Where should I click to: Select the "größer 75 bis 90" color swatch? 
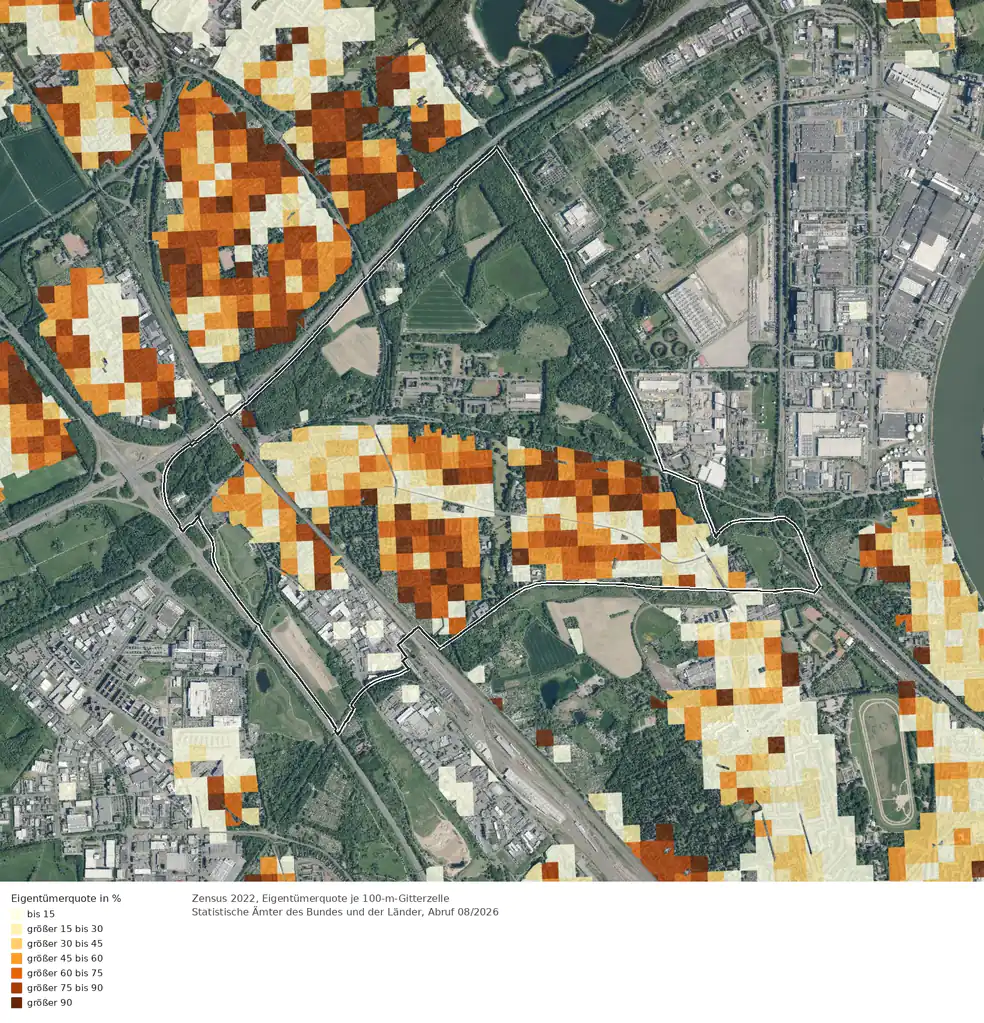tap(16, 988)
